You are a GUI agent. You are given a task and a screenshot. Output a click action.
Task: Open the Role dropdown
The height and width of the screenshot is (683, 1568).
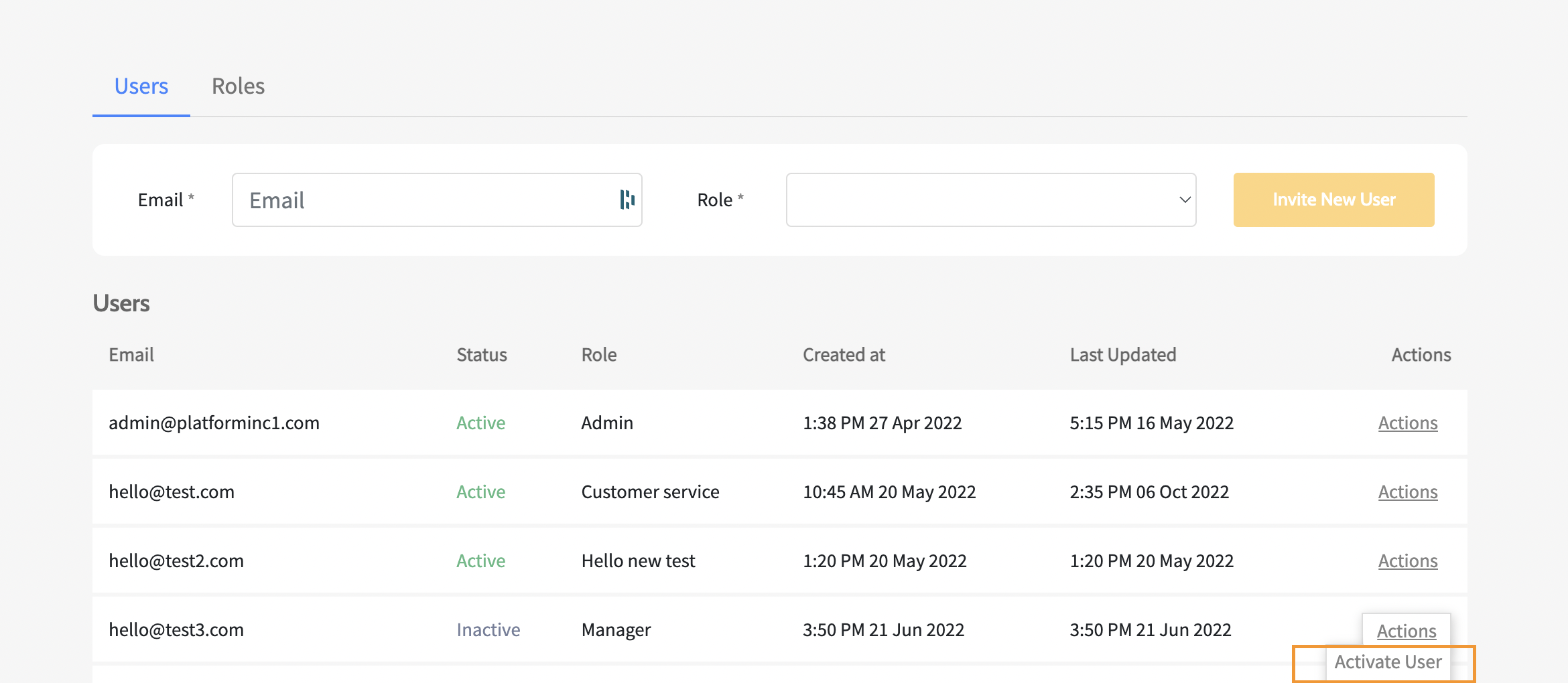[x=990, y=200]
